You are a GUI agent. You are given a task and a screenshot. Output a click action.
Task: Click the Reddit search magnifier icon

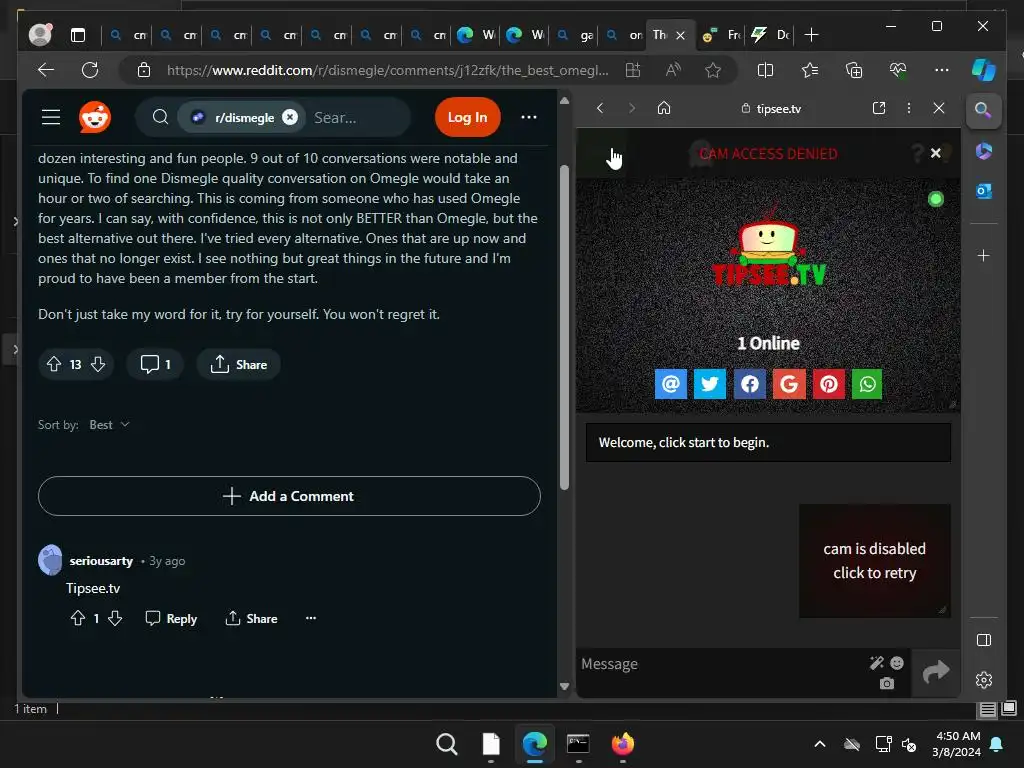pyautogui.click(x=160, y=117)
